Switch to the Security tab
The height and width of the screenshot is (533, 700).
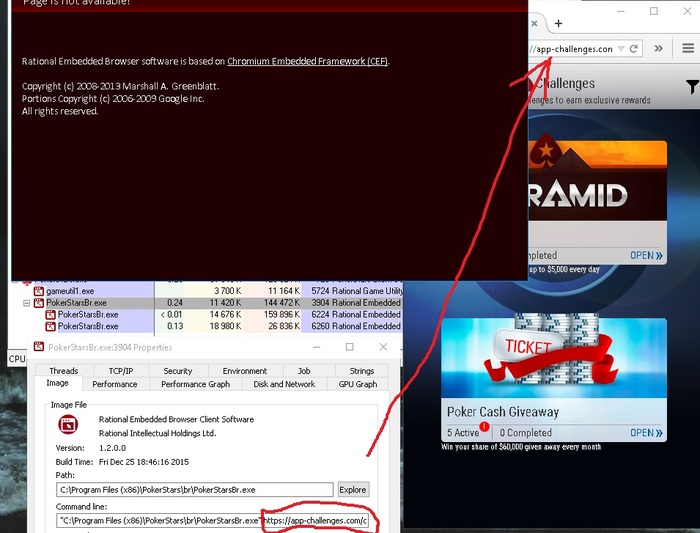pyautogui.click(x=178, y=371)
